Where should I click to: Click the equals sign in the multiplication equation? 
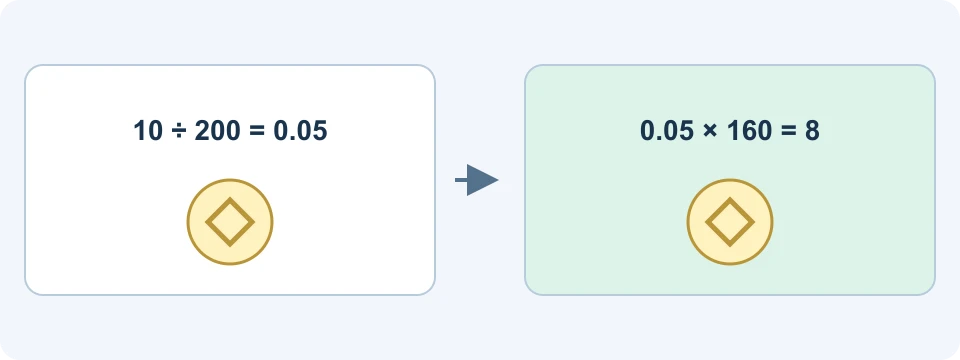pos(789,132)
